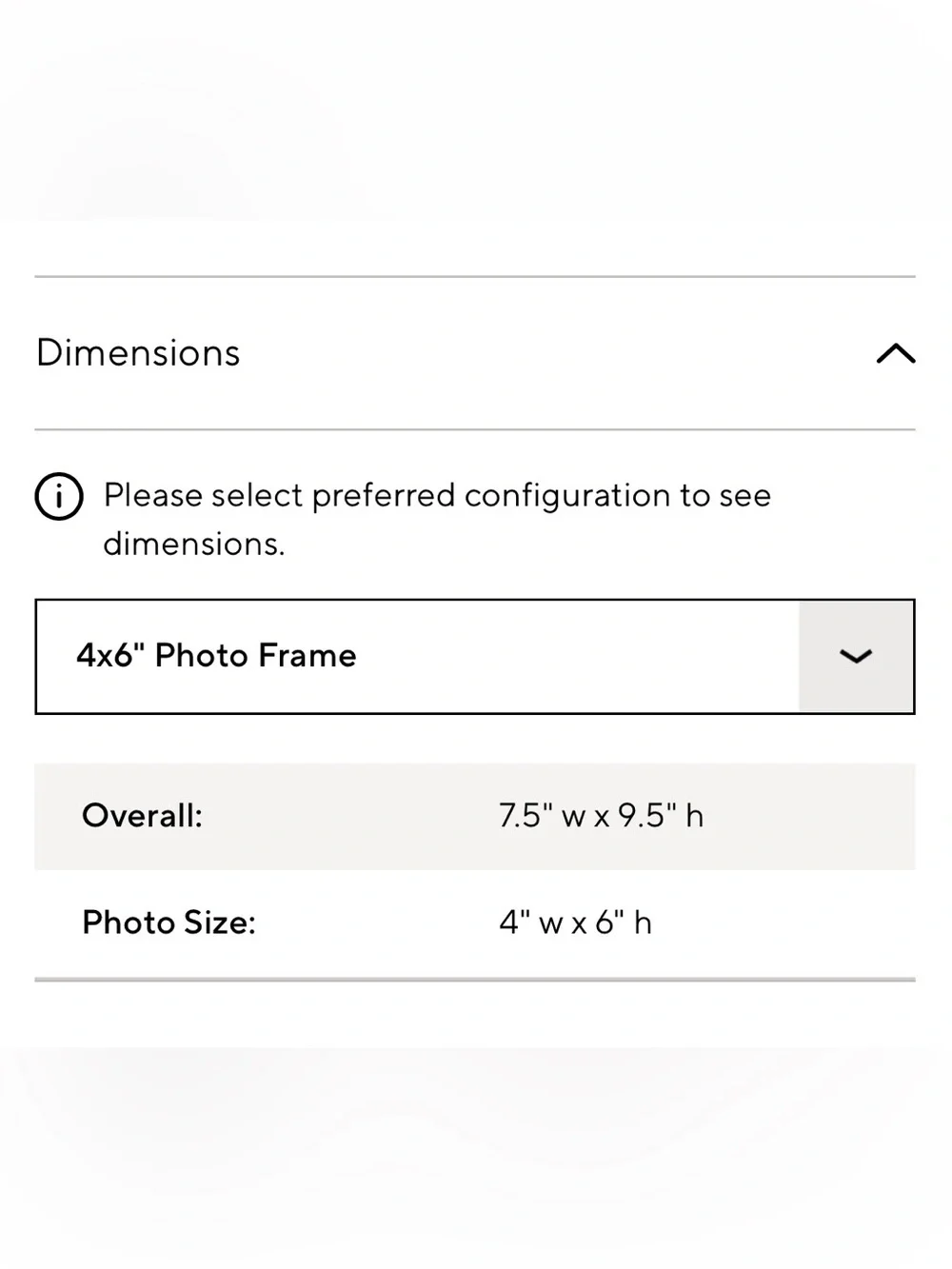The height and width of the screenshot is (1269, 952).
Task: Select the 4x6" Photo Frame combo box text
Action: pyautogui.click(x=216, y=656)
